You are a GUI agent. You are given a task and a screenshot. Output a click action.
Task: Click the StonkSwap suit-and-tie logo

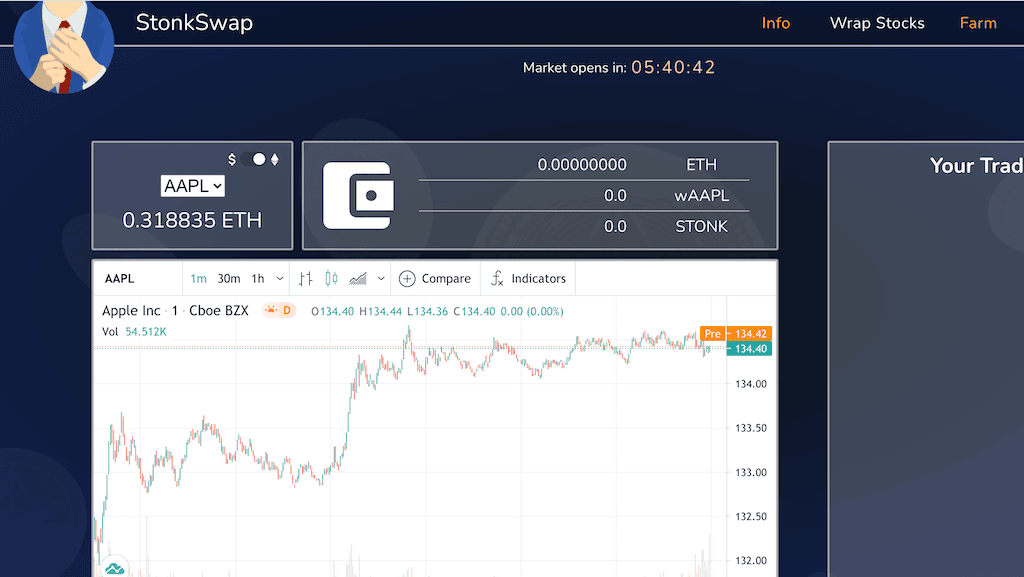tap(63, 46)
